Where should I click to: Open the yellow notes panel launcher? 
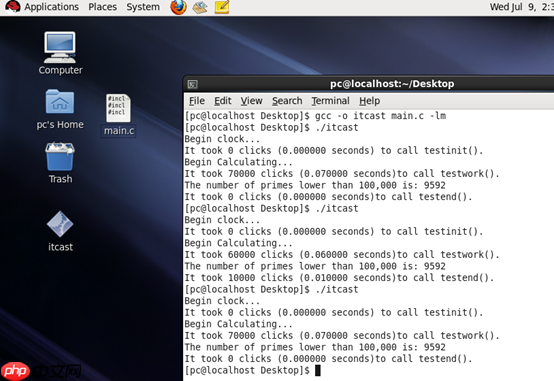point(222,7)
